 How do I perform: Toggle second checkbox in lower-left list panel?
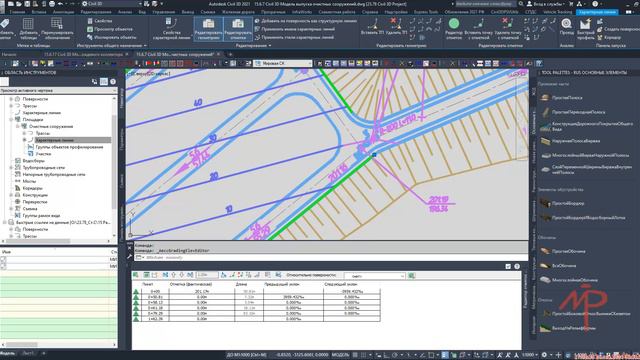tap(4, 266)
